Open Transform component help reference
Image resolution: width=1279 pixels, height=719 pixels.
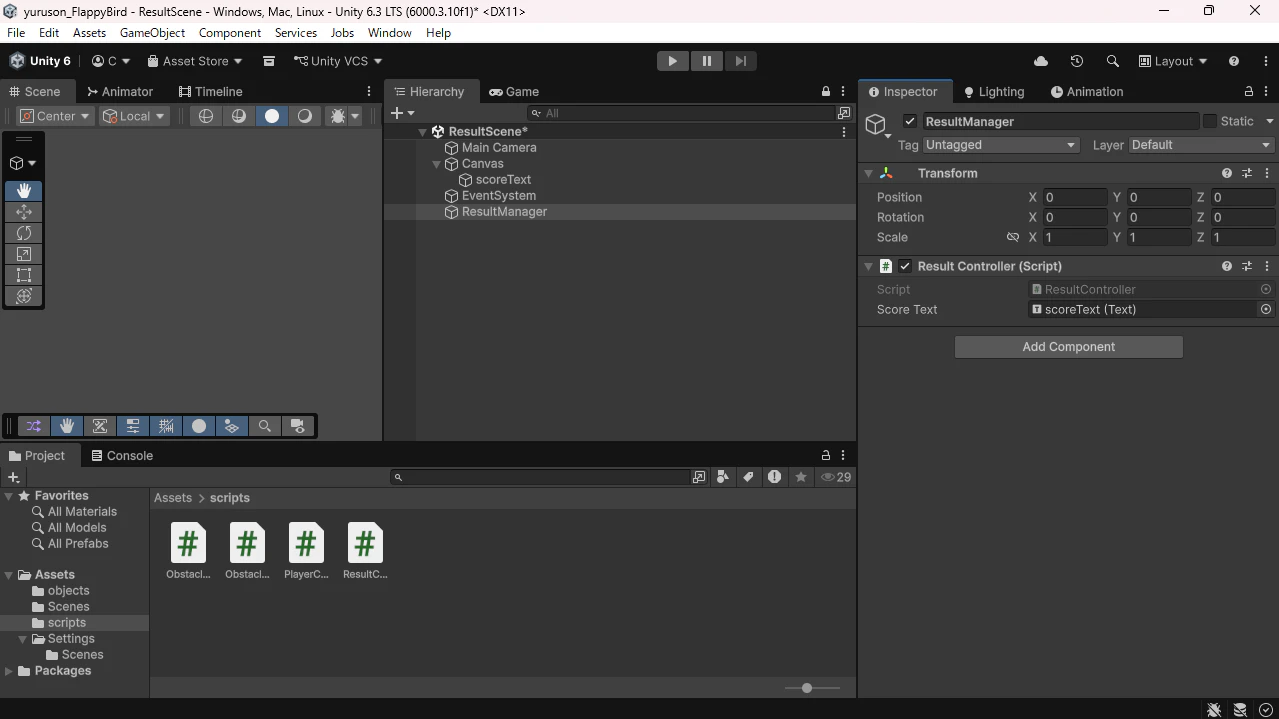point(1227,173)
